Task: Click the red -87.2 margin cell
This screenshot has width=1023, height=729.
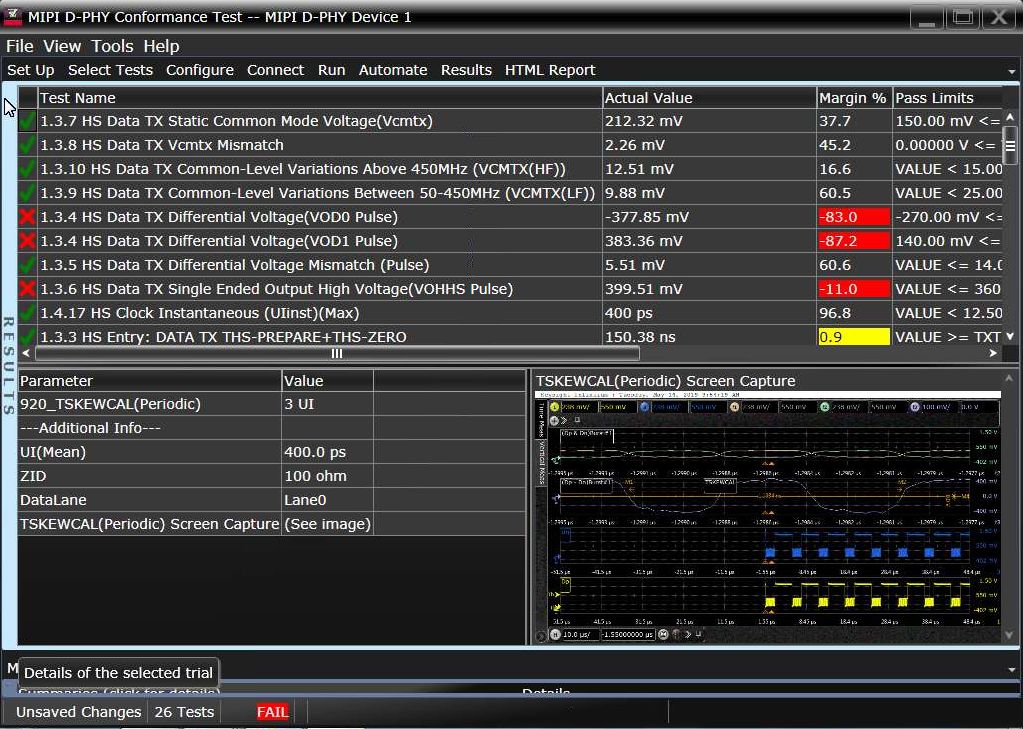Action: tap(852, 241)
